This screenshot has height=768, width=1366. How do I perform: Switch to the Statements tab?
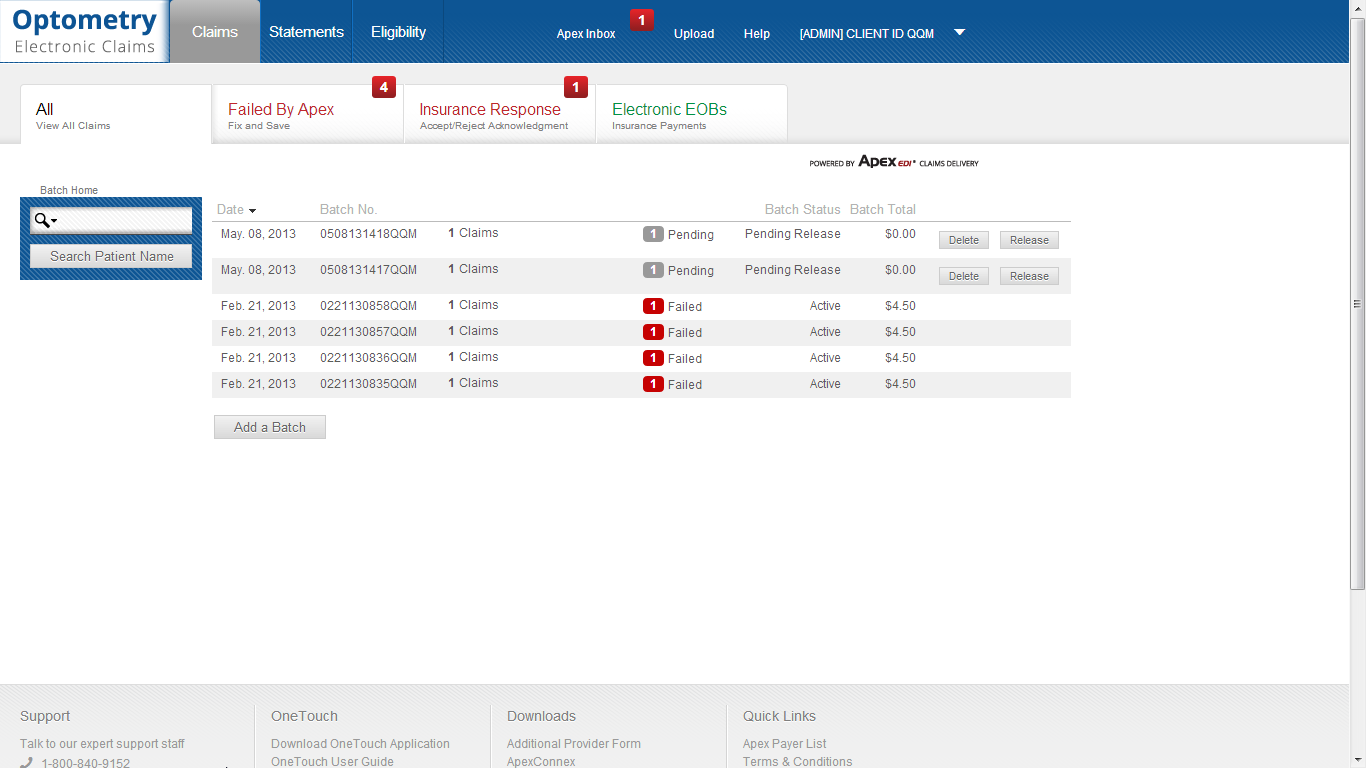click(306, 32)
